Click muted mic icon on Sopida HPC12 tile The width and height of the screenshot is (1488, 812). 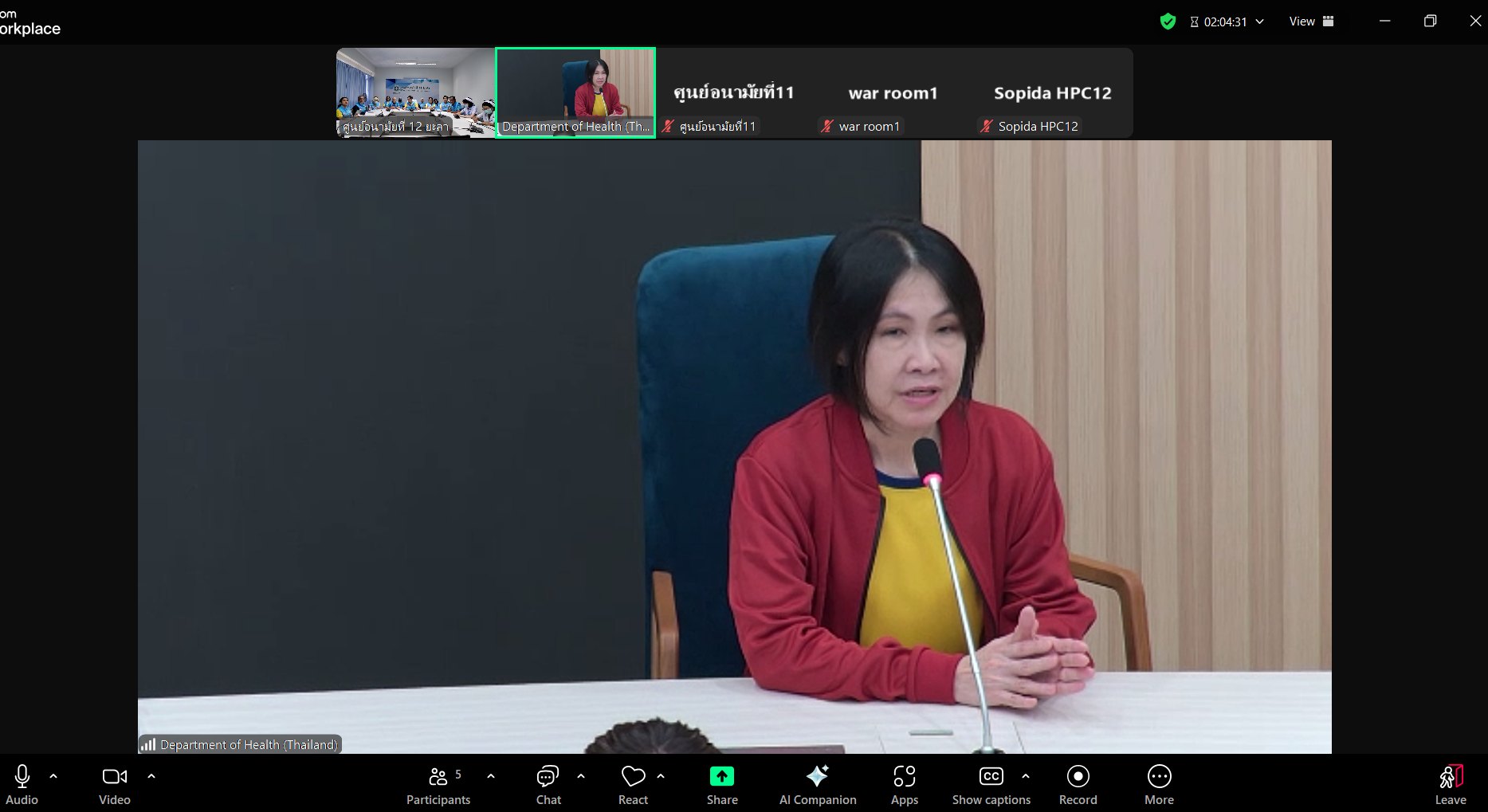987,126
